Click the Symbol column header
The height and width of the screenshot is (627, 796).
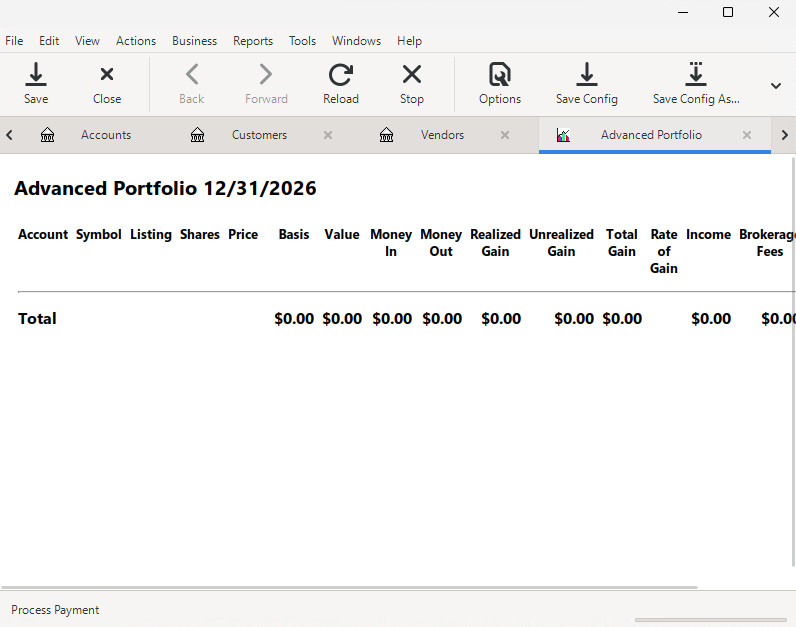(98, 235)
